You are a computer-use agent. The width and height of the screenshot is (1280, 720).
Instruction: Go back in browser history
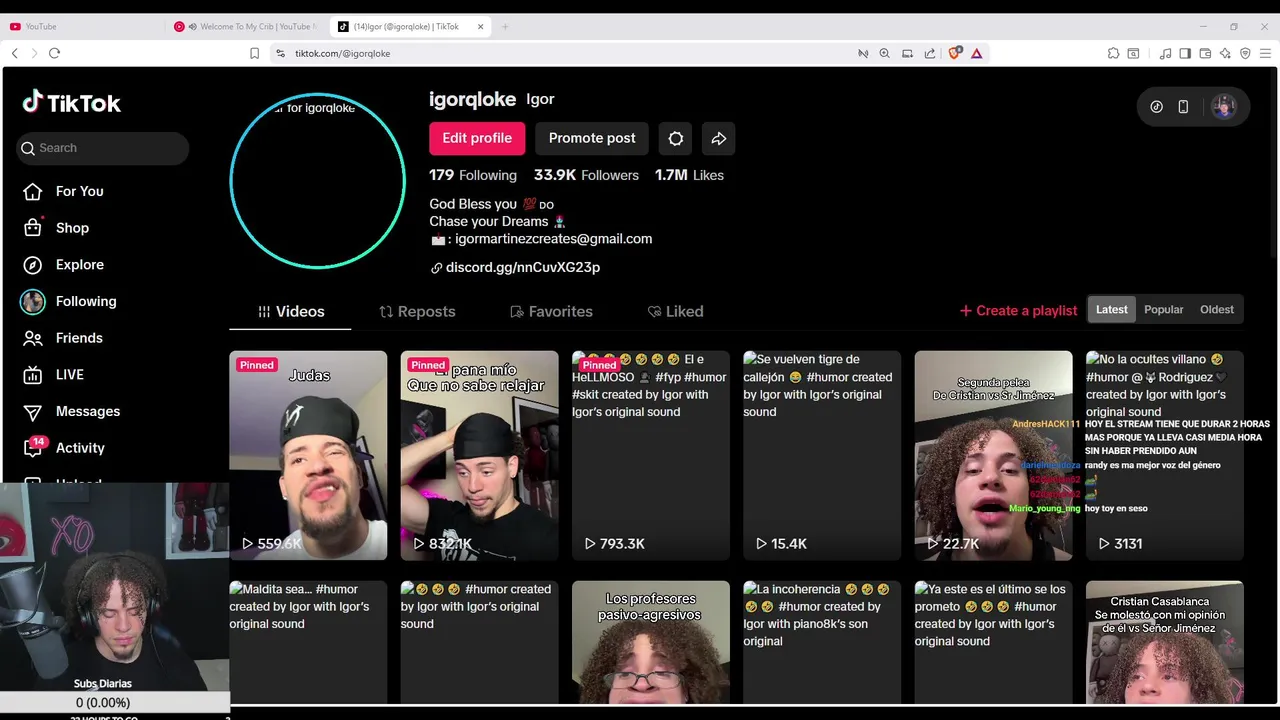14,53
